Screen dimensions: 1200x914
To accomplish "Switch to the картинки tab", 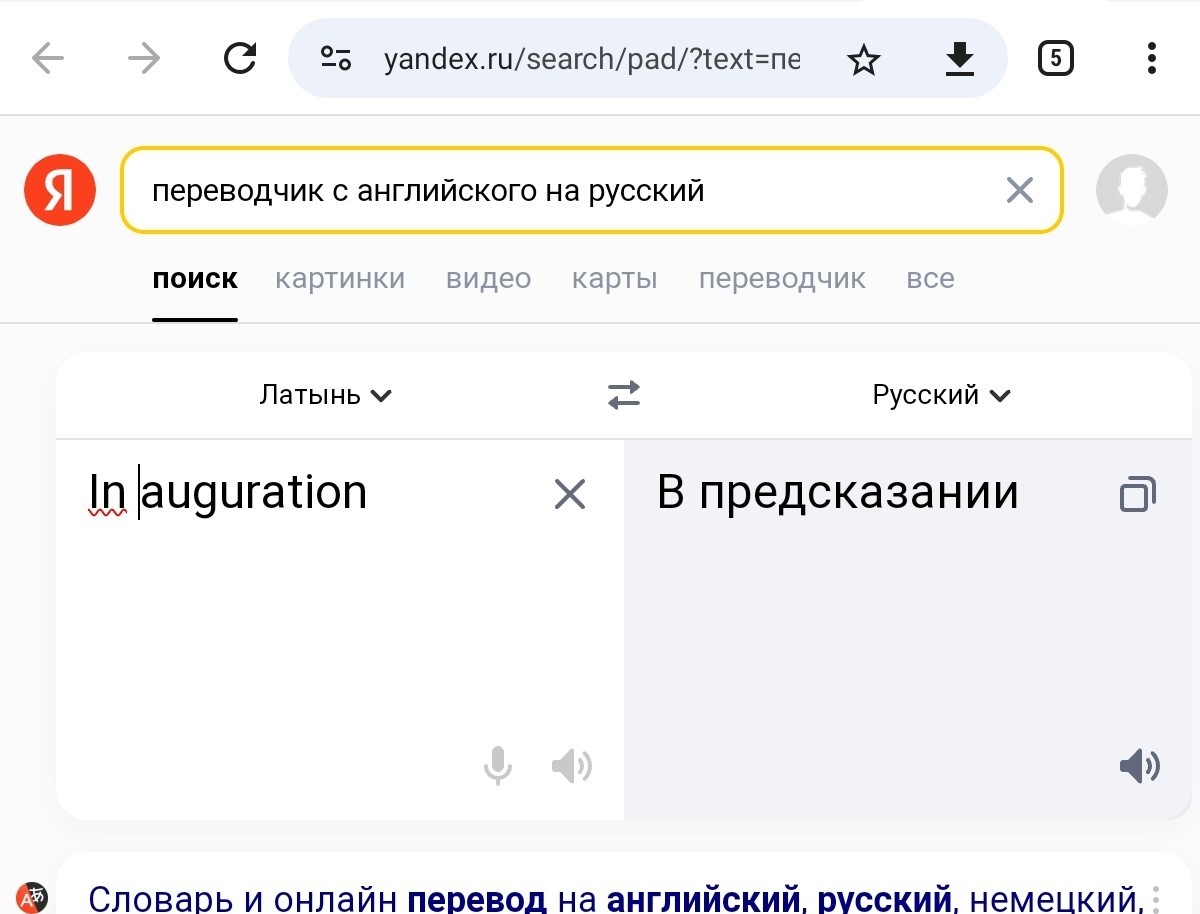I will pyautogui.click(x=340, y=279).
